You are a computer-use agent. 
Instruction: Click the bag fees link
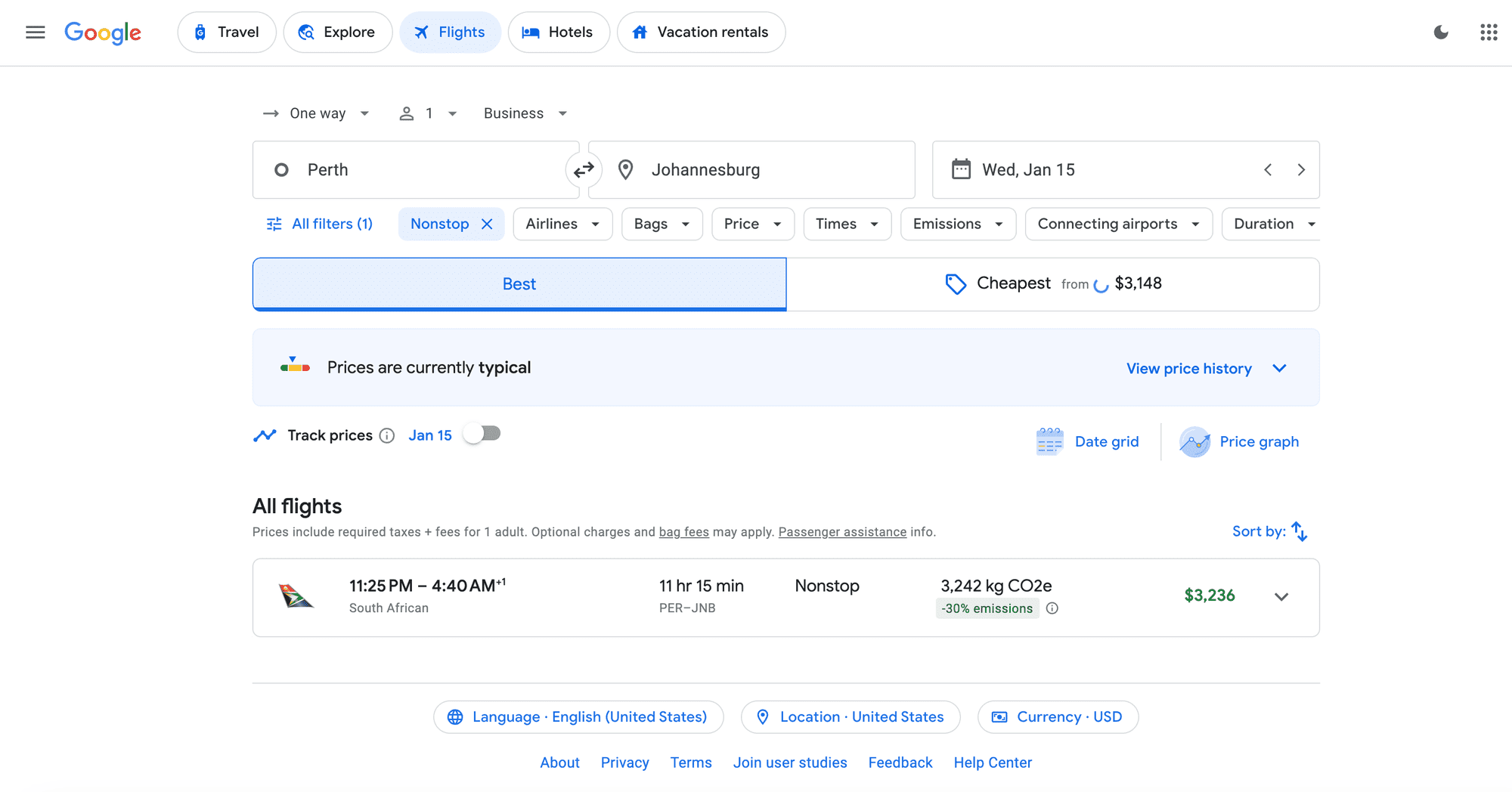pyautogui.click(x=684, y=532)
